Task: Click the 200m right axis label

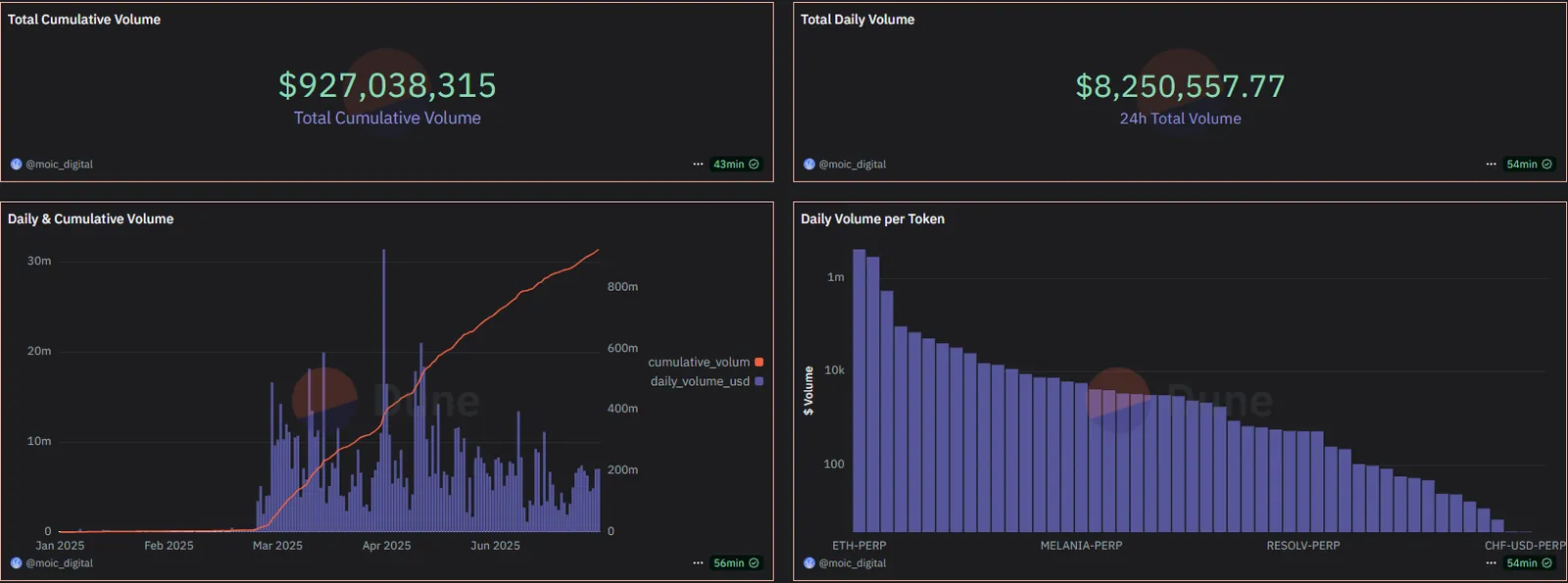Action: 622,470
